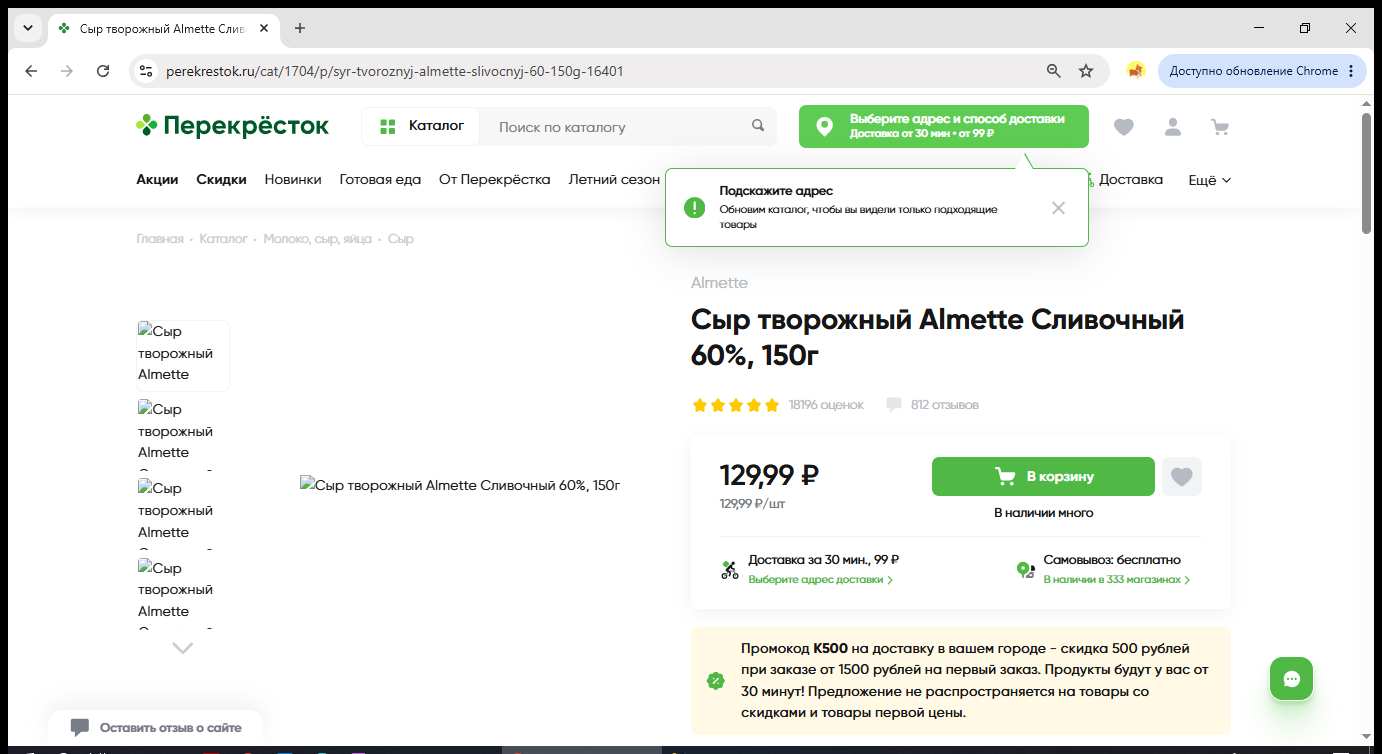Go to Готовая еда section
The image size is (1382, 754).
(x=380, y=180)
